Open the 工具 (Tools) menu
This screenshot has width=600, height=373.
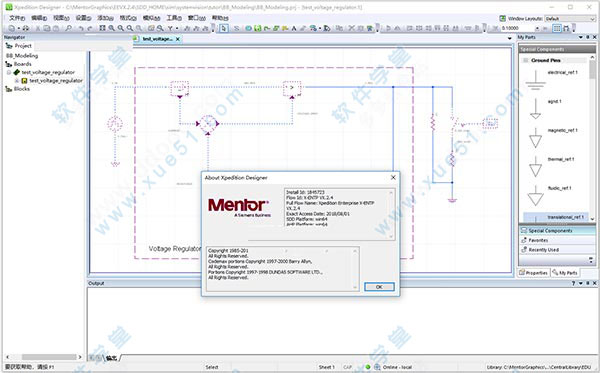coord(174,18)
